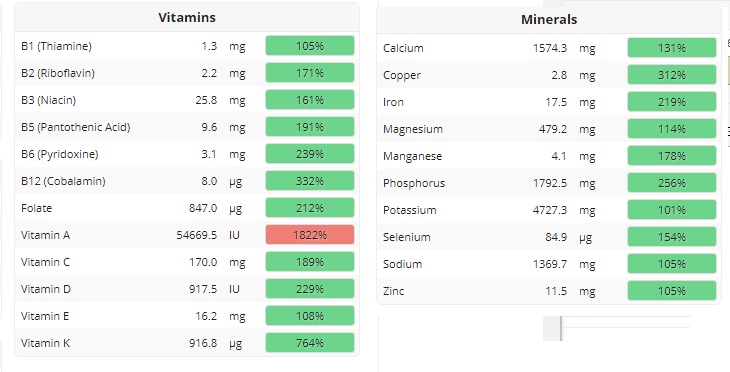Click the Magnesium 479.2 value
This screenshot has height=372, width=730.
pyautogui.click(x=553, y=129)
